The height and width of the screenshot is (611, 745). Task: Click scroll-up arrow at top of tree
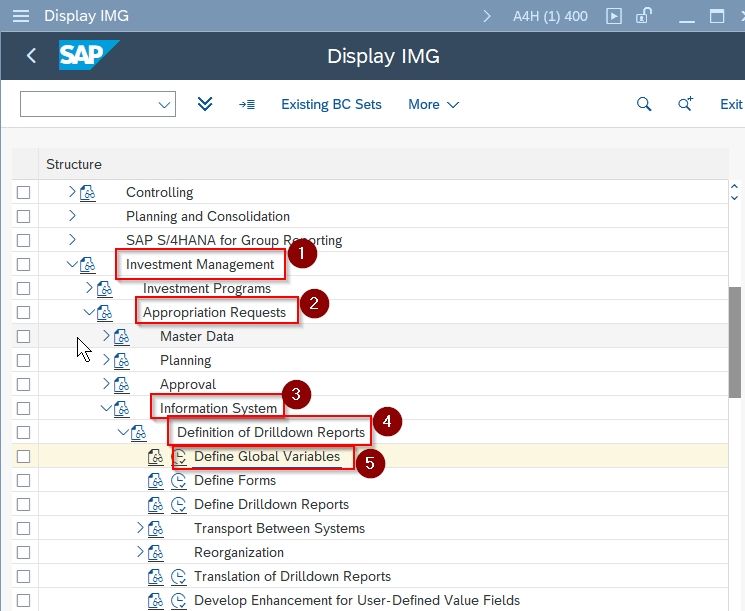[x=735, y=187]
